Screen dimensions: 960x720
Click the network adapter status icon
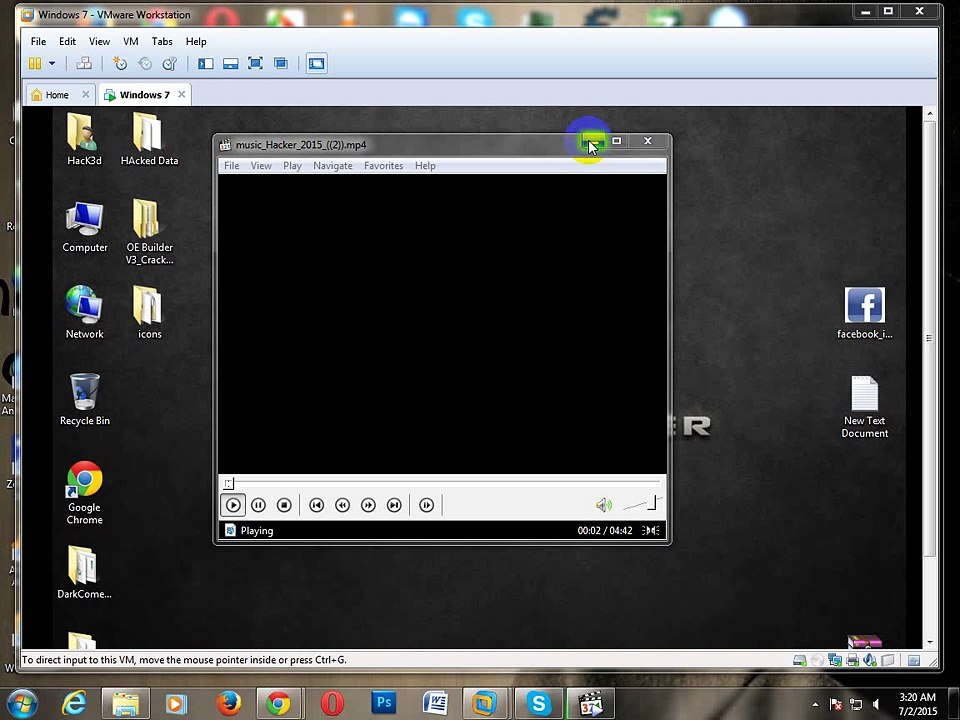[834, 660]
